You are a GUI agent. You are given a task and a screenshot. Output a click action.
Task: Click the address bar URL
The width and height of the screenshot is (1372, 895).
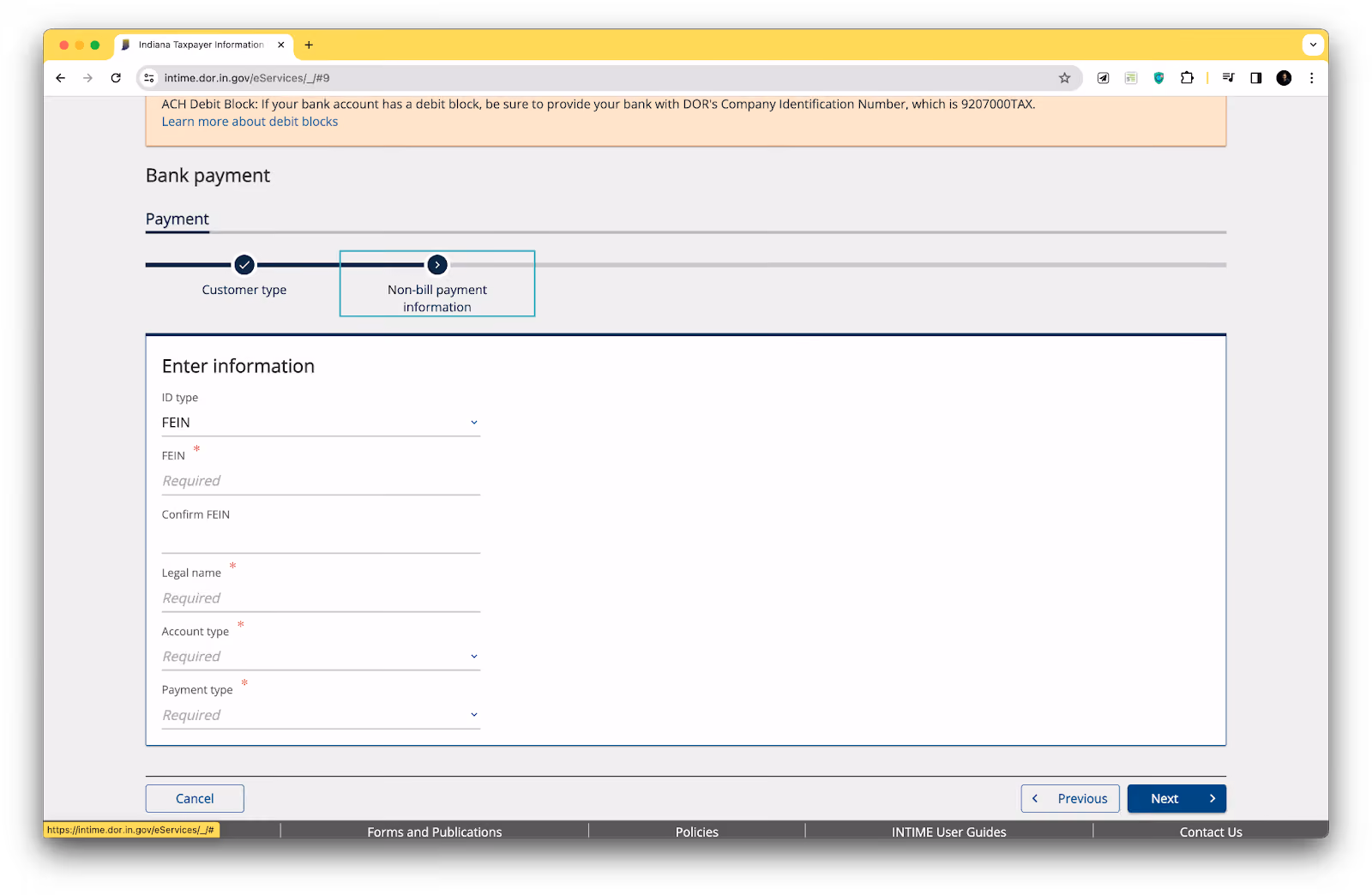[247, 78]
